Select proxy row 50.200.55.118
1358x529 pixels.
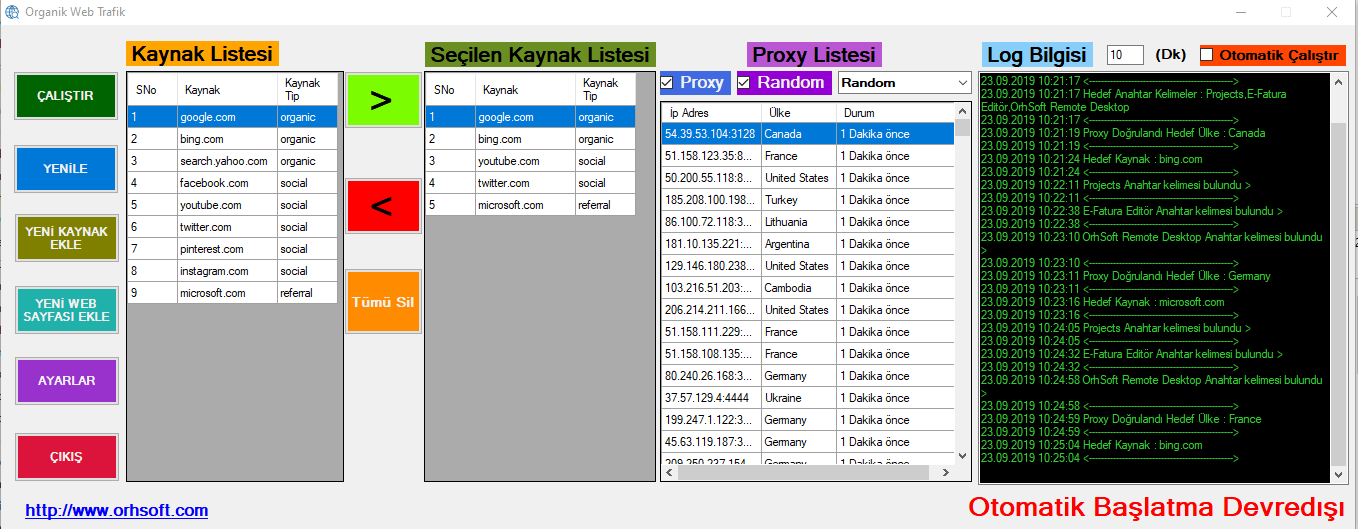[x=808, y=177]
